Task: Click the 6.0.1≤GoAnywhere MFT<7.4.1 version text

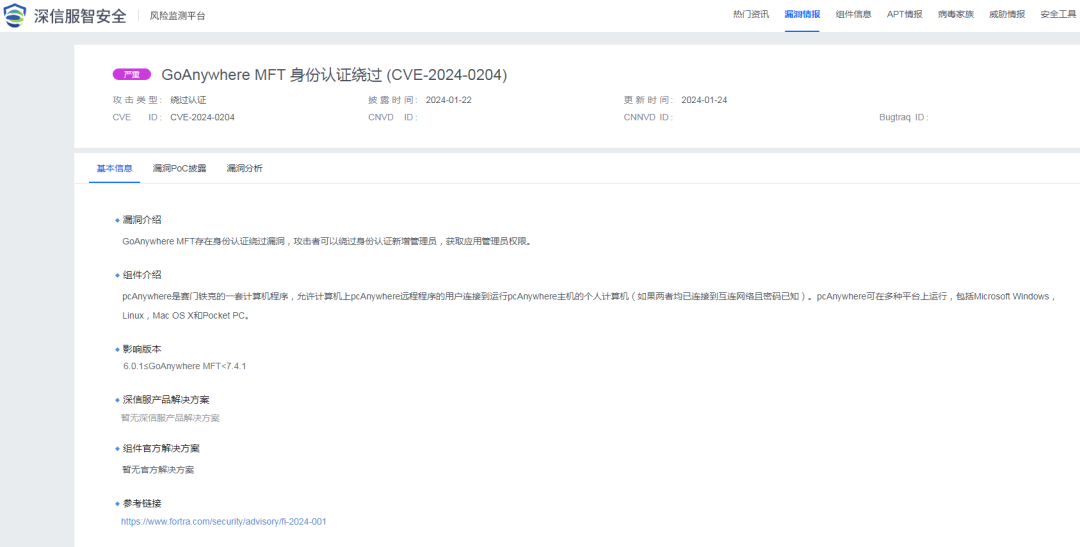Action: tap(185, 366)
